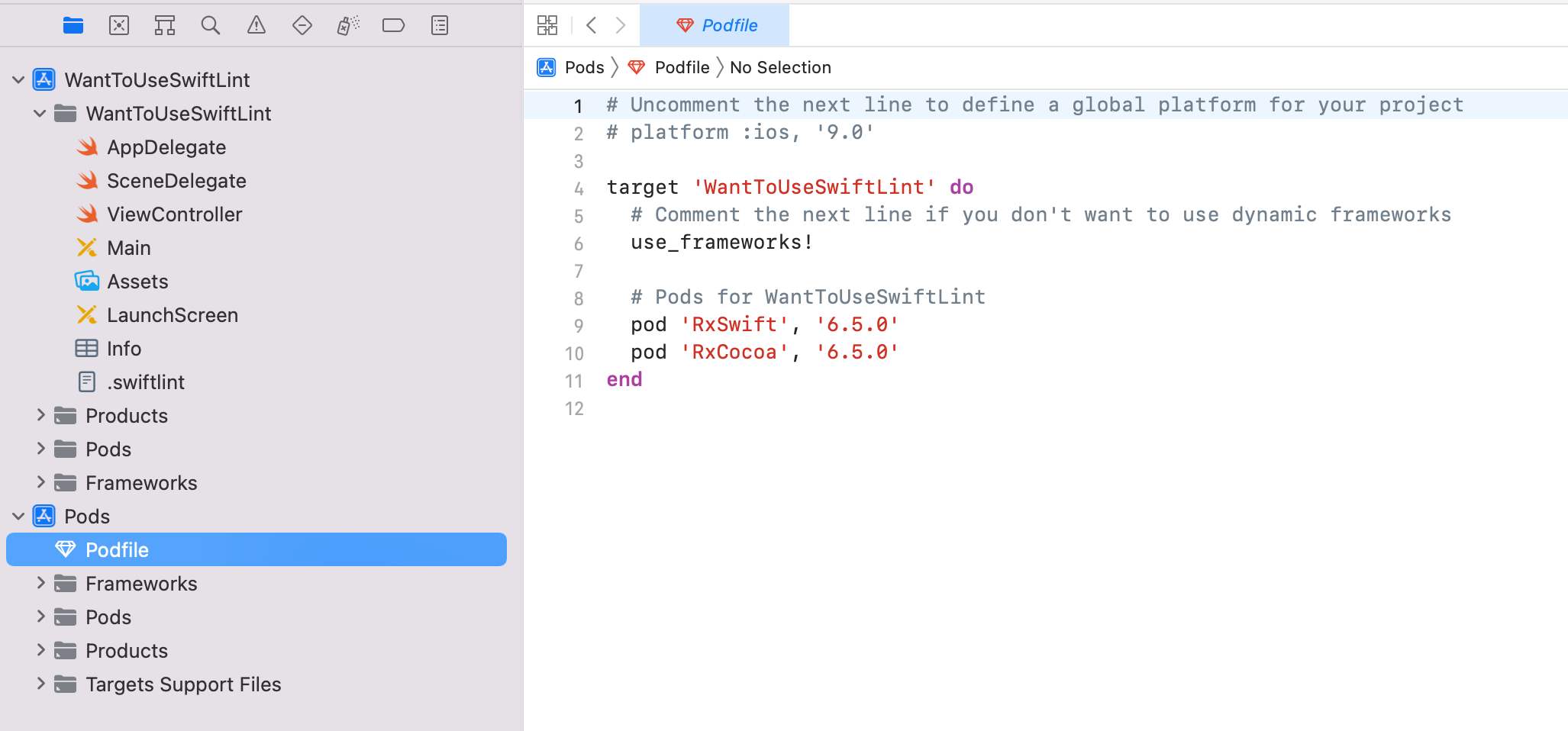Click platform :ios comment line
This screenshot has height=731, width=1568.
(740, 132)
